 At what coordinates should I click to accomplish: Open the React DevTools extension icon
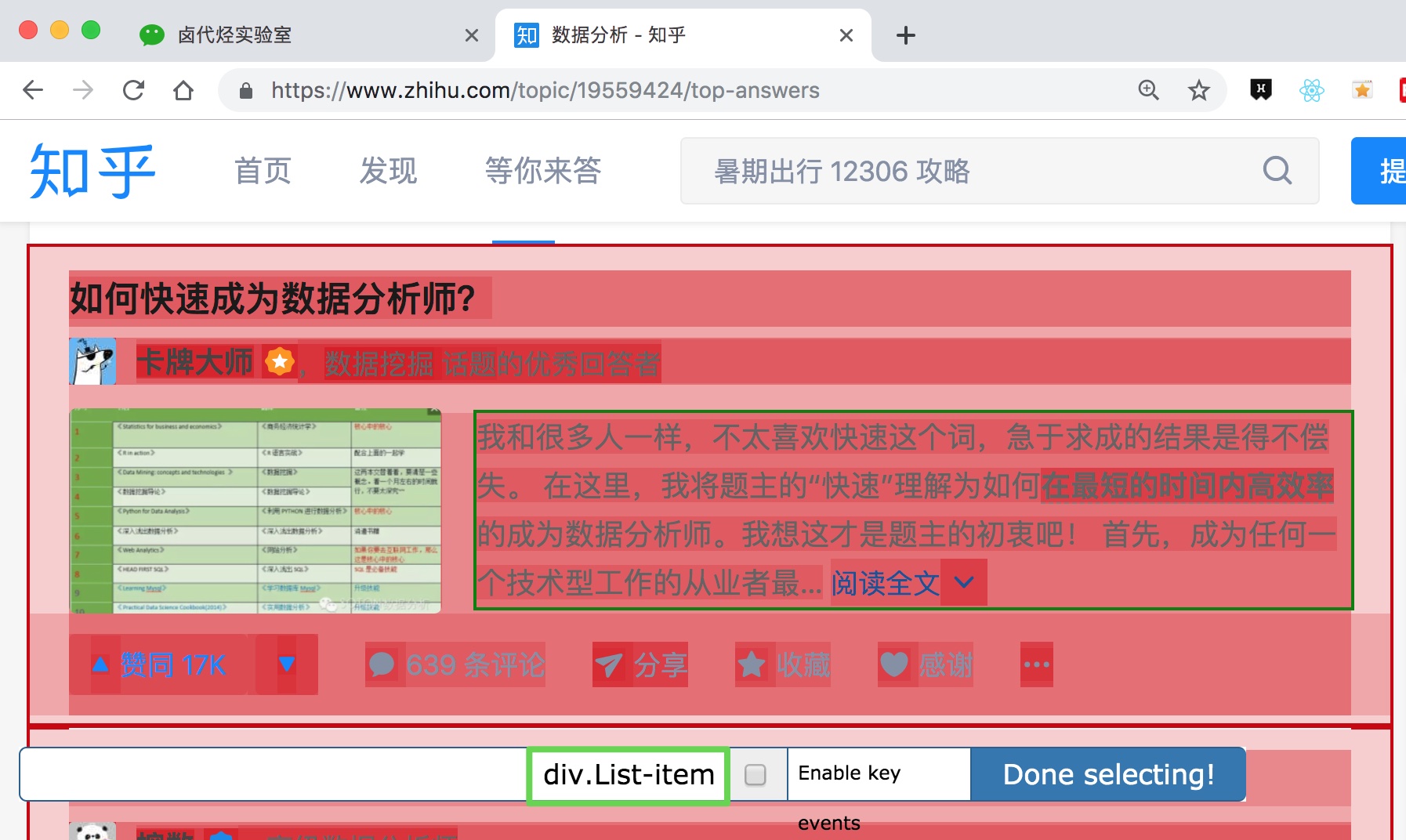[1312, 90]
